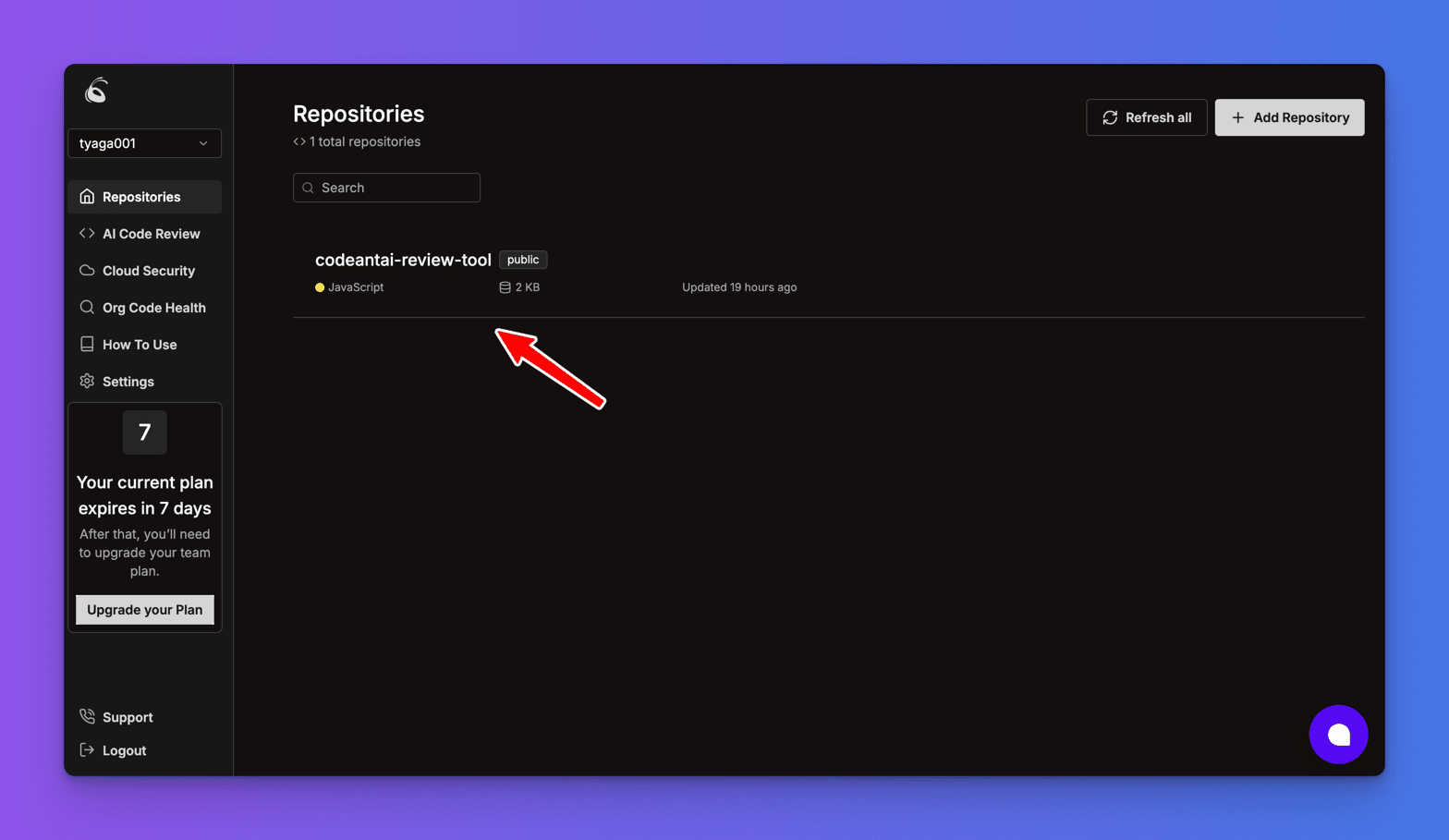This screenshot has width=1449, height=840.
Task: Click the Org Code Health magnifier icon
Action: 87,307
